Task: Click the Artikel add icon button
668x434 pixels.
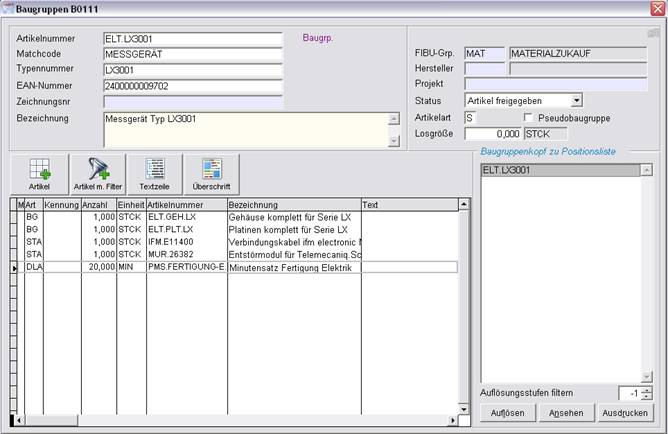Action: pyautogui.click(x=39, y=174)
